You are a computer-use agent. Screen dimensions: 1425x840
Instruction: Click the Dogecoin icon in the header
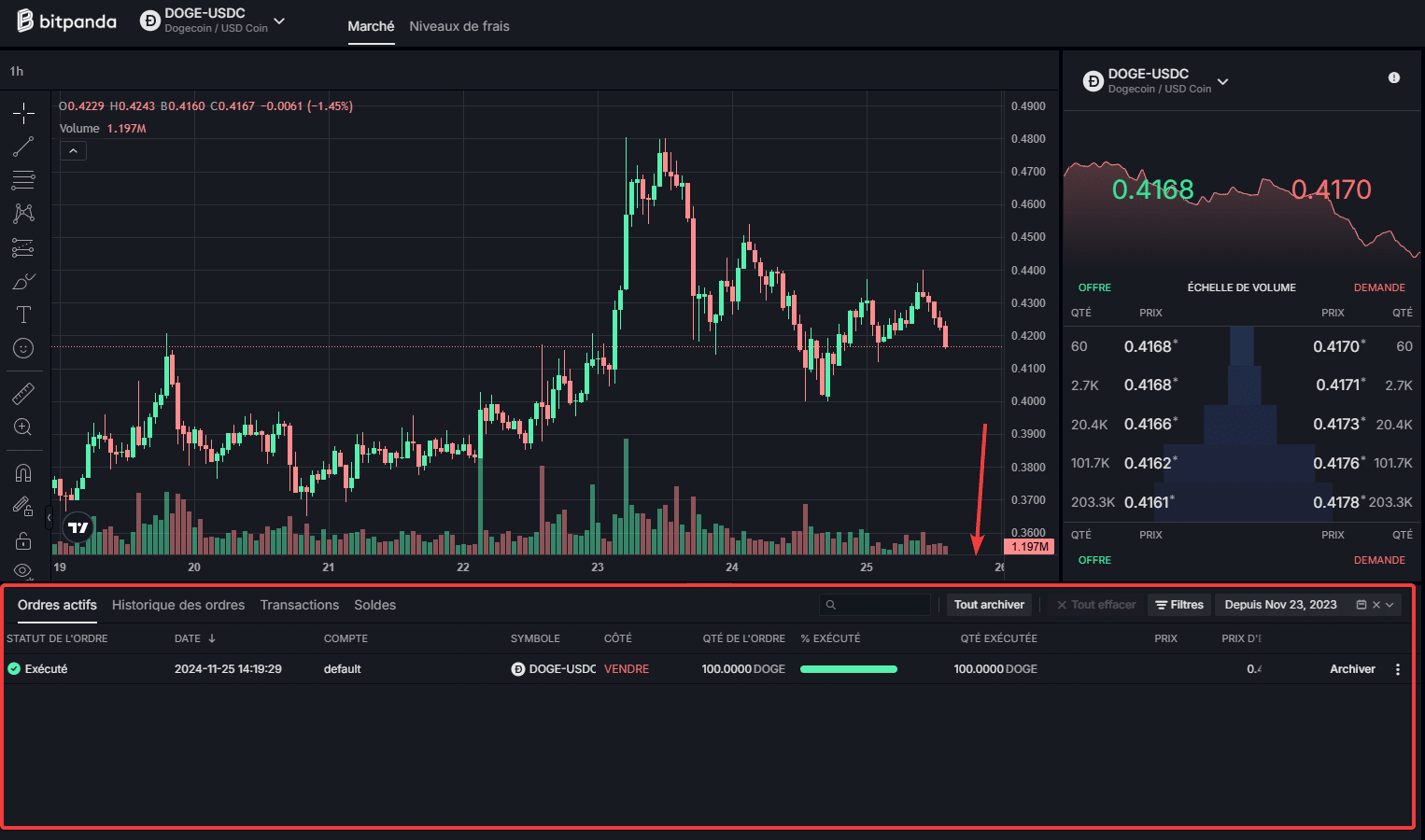pyautogui.click(x=150, y=21)
